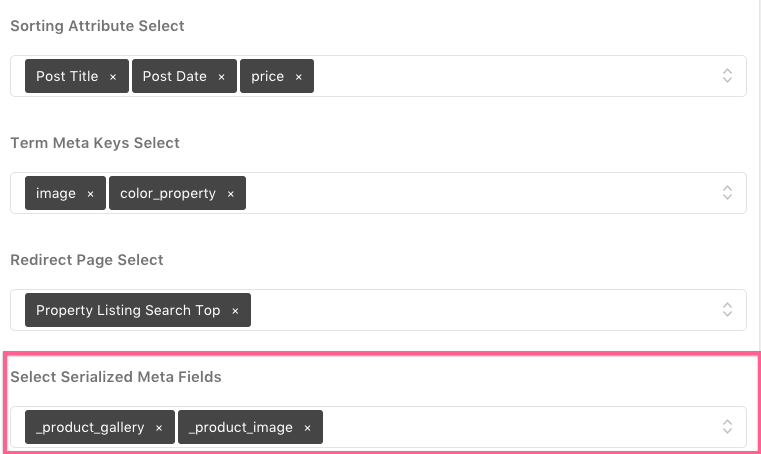Open the Term Meta Keys dropdown arrows
The image size is (761, 454).
tap(728, 193)
